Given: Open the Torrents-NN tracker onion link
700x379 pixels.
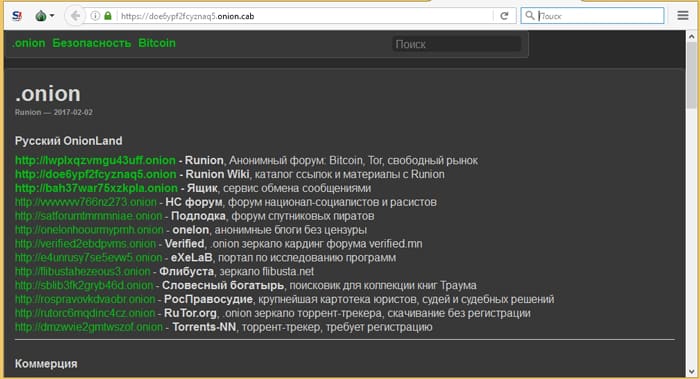Looking at the screenshot, I should (89, 327).
